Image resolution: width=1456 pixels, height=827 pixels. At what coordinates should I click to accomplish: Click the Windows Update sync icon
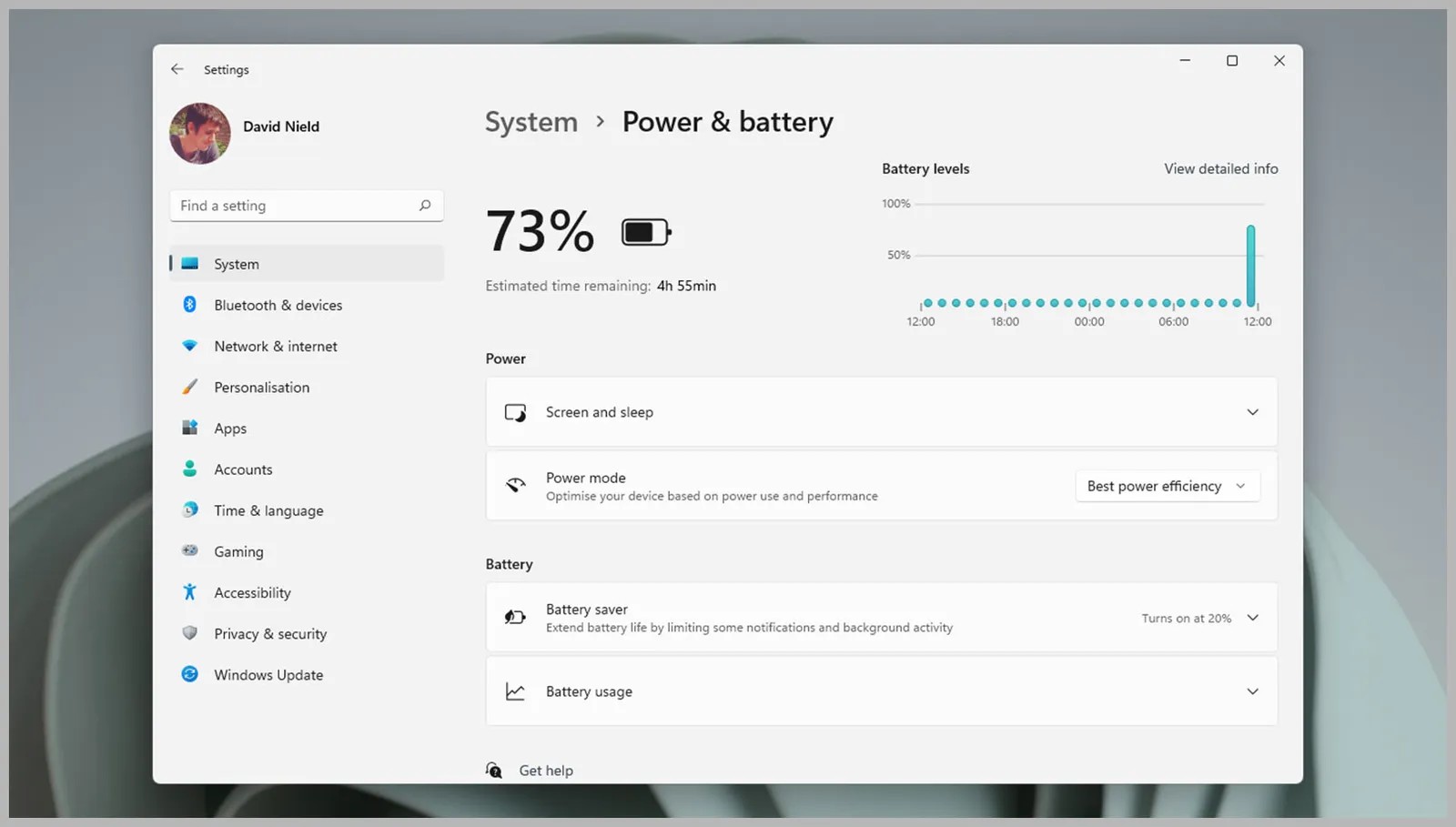189,674
